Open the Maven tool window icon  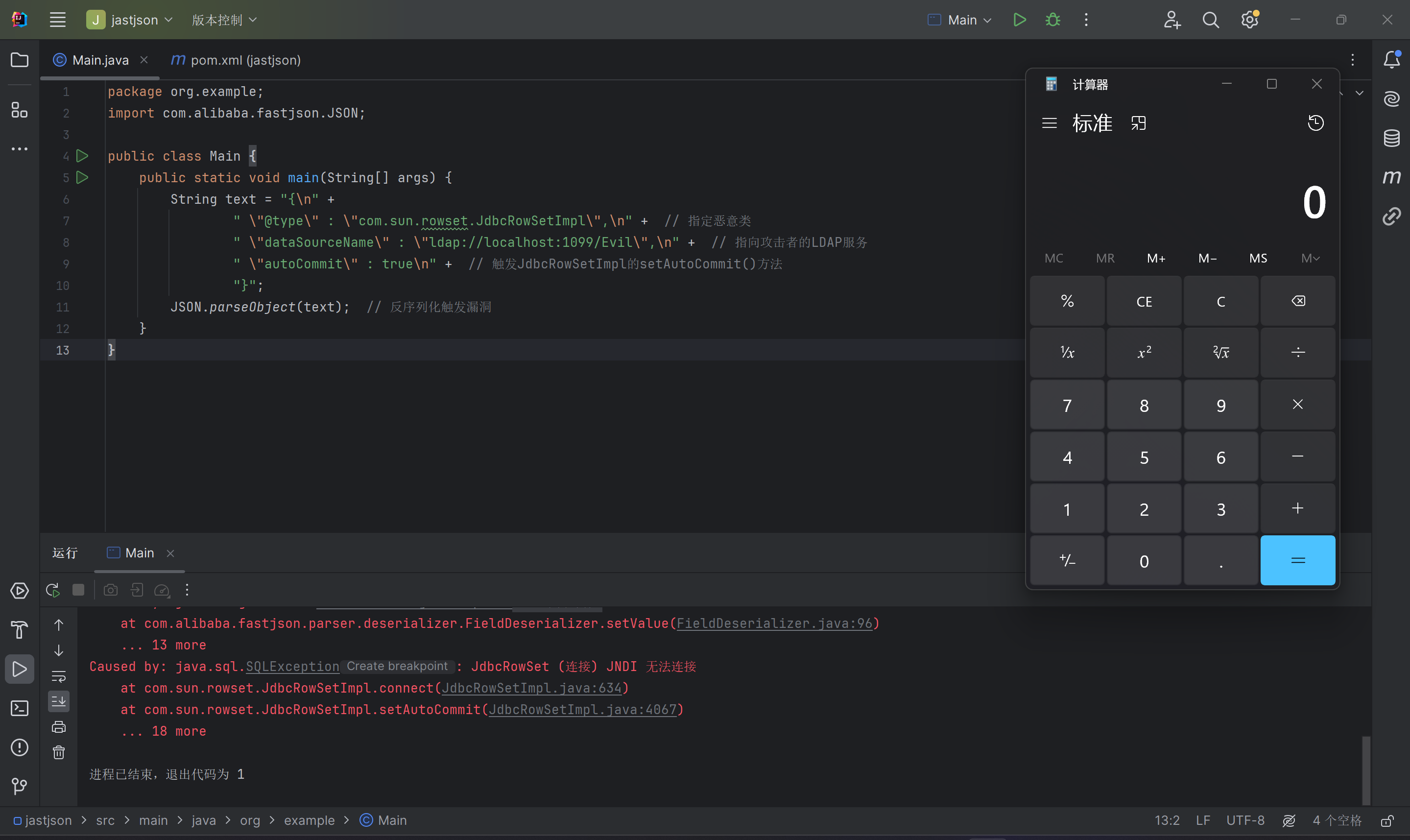(1391, 177)
